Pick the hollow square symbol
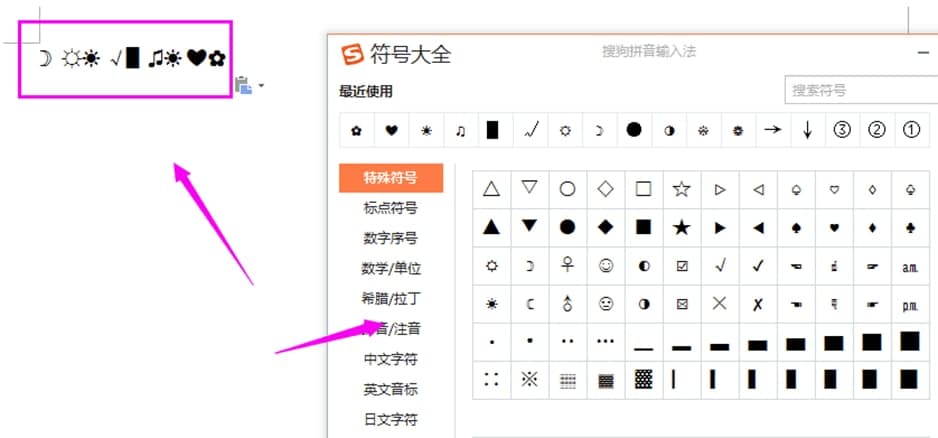This screenshot has height=438, width=938. [643, 189]
